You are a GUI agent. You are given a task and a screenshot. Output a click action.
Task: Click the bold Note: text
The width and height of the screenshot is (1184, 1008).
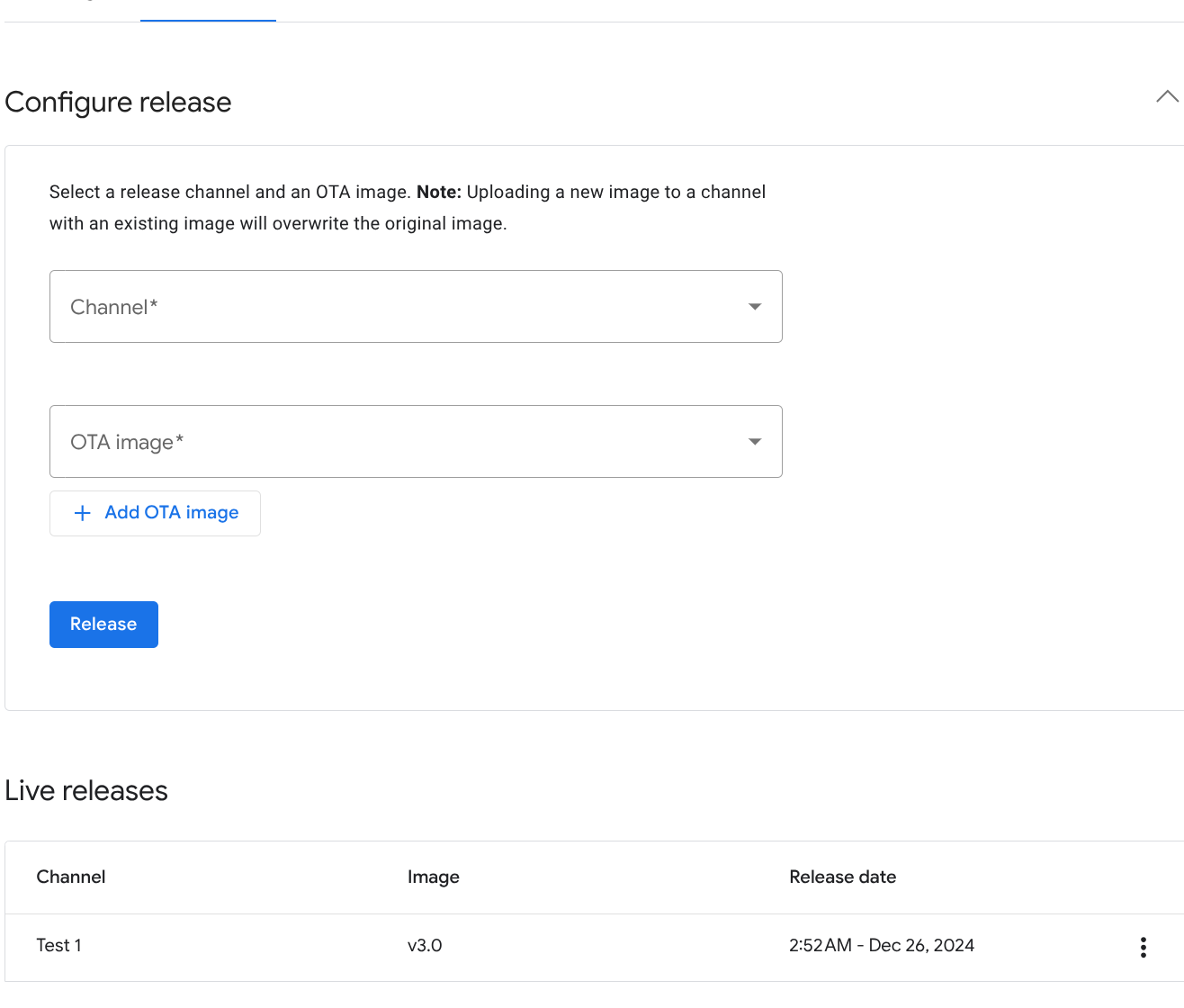(438, 192)
